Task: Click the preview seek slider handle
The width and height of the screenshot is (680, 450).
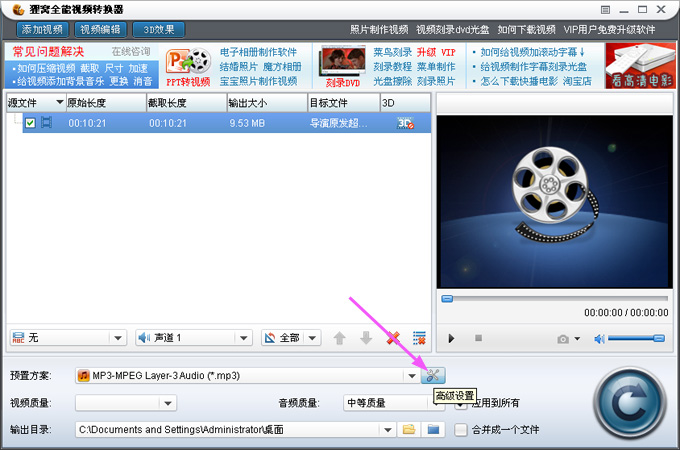Action: pos(447,299)
